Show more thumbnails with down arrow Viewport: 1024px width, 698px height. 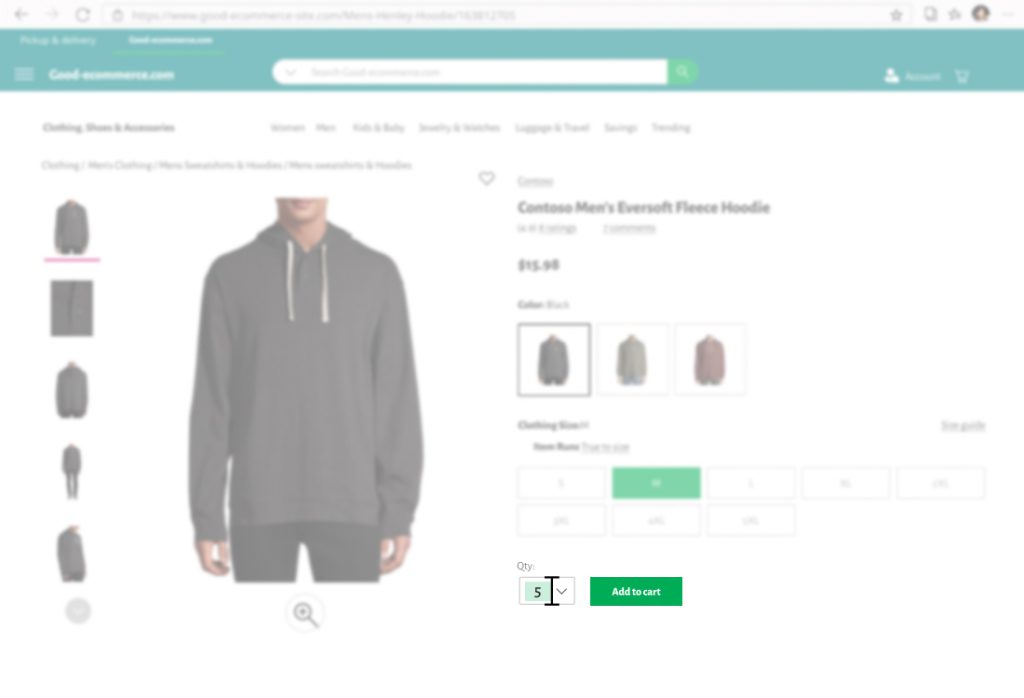78,611
